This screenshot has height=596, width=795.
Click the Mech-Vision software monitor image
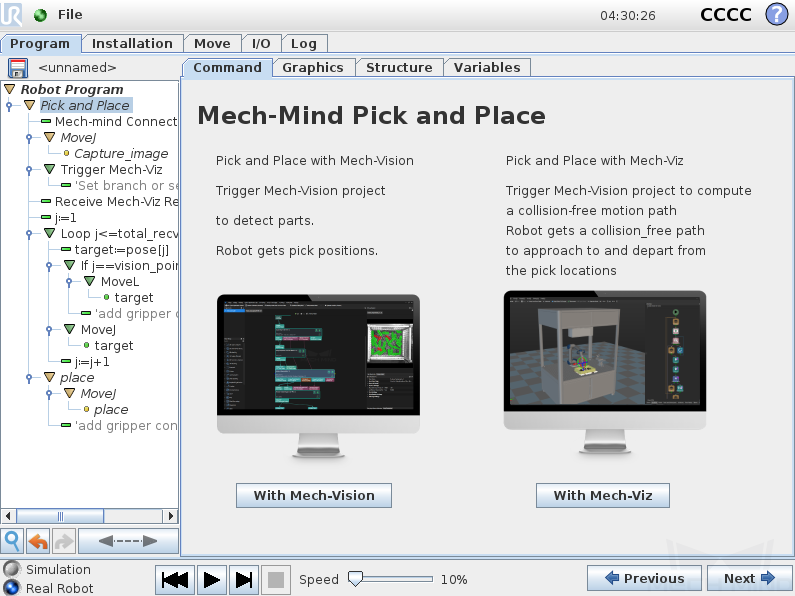pos(318,376)
